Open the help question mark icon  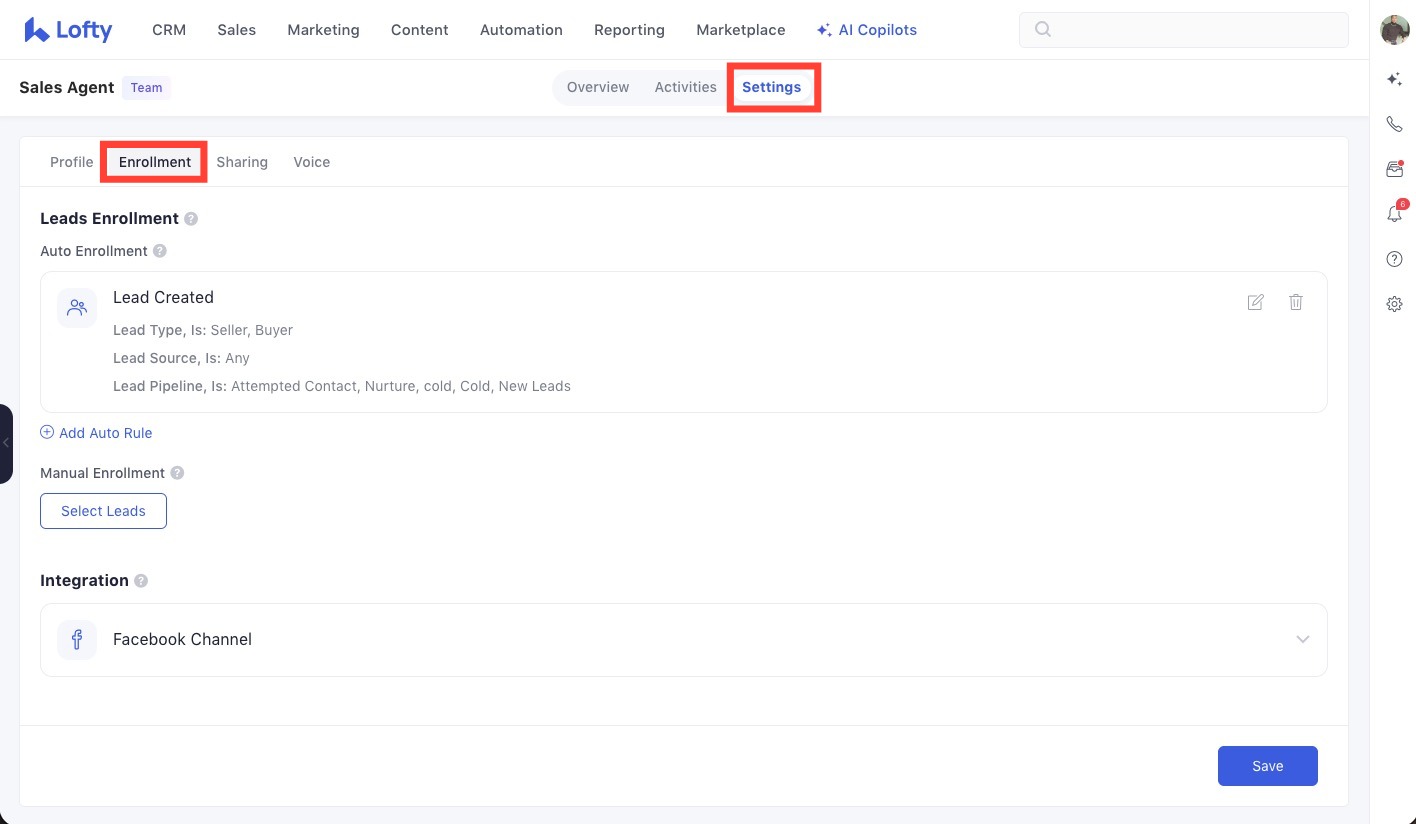(x=1395, y=259)
